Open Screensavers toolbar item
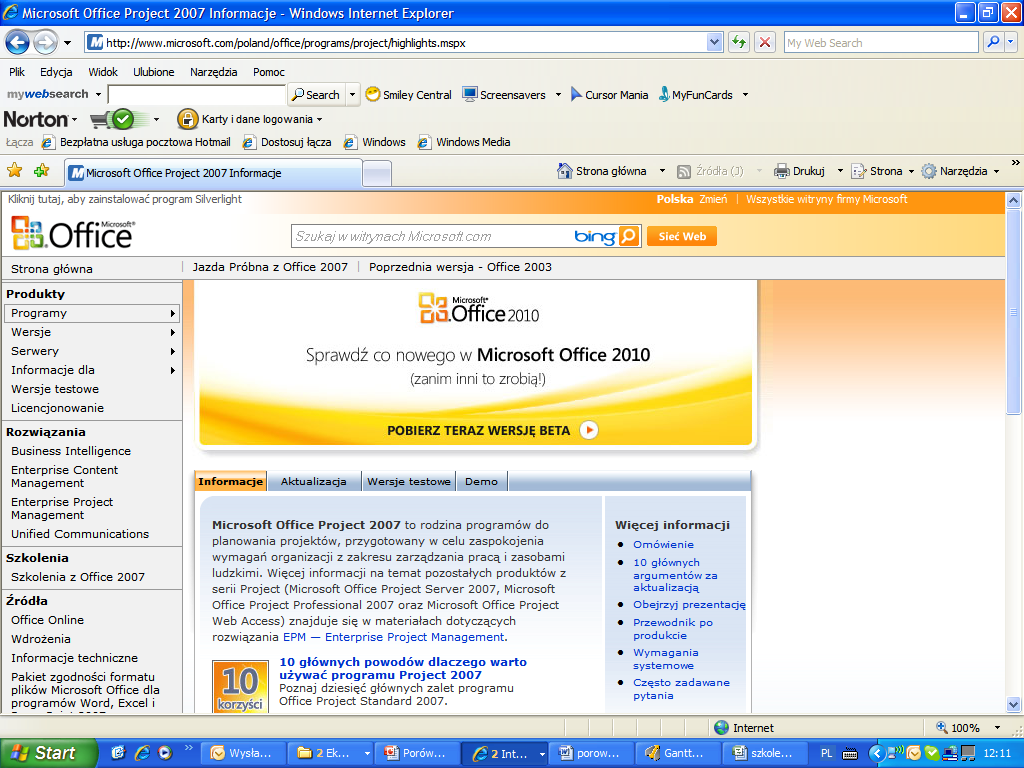 coord(504,95)
